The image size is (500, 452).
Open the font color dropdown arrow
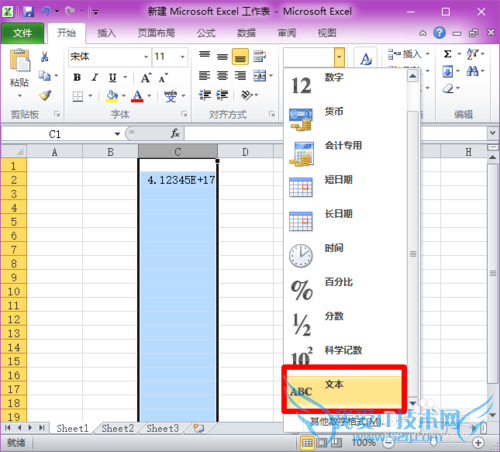click(149, 96)
